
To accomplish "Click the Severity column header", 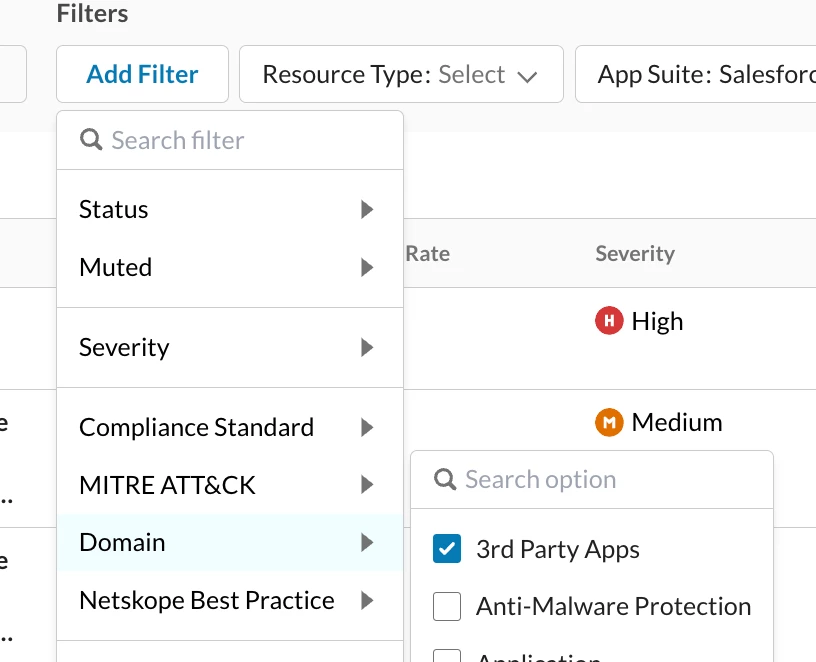I will tap(635, 254).
